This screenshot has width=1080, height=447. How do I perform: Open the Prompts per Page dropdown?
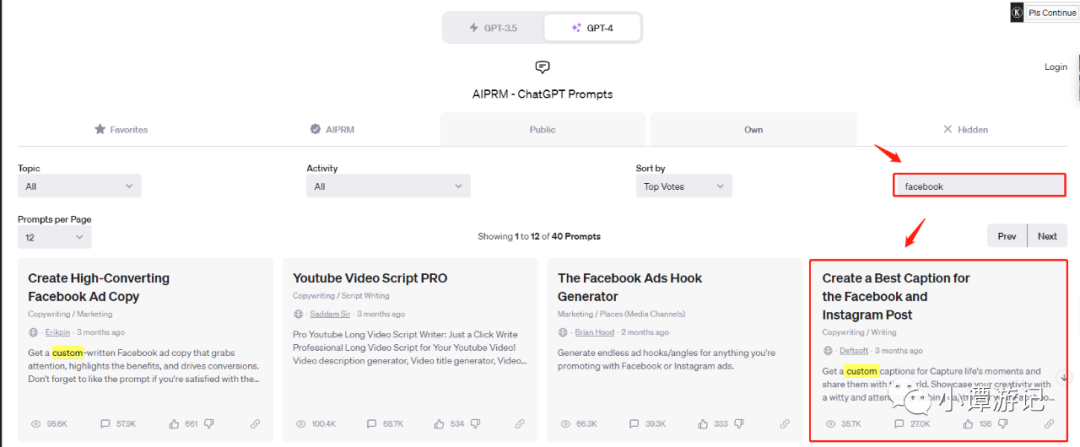pyautogui.click(x=54, y=237)
